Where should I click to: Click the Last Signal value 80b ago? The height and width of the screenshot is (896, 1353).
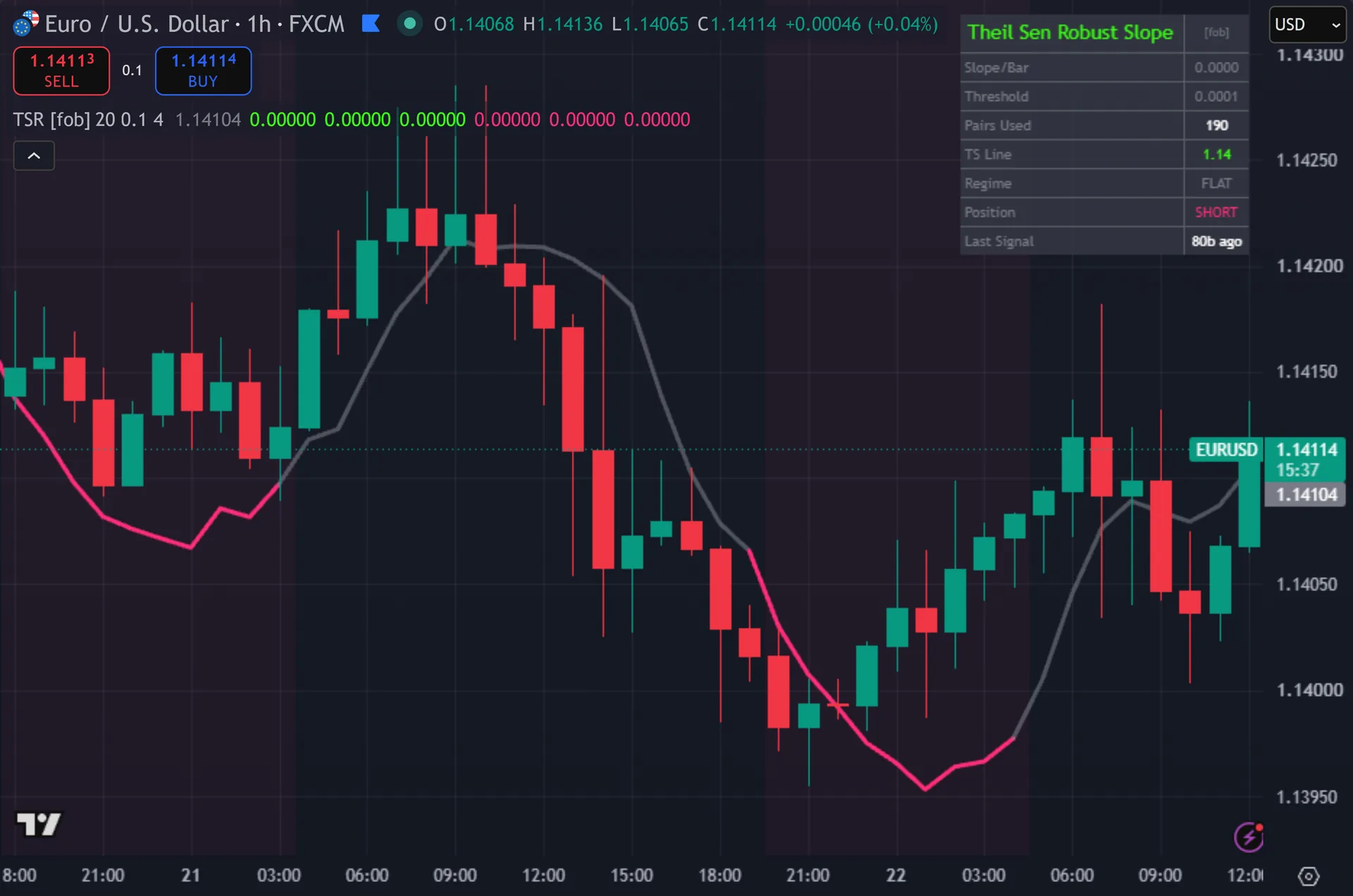[x=1216, y=241]
